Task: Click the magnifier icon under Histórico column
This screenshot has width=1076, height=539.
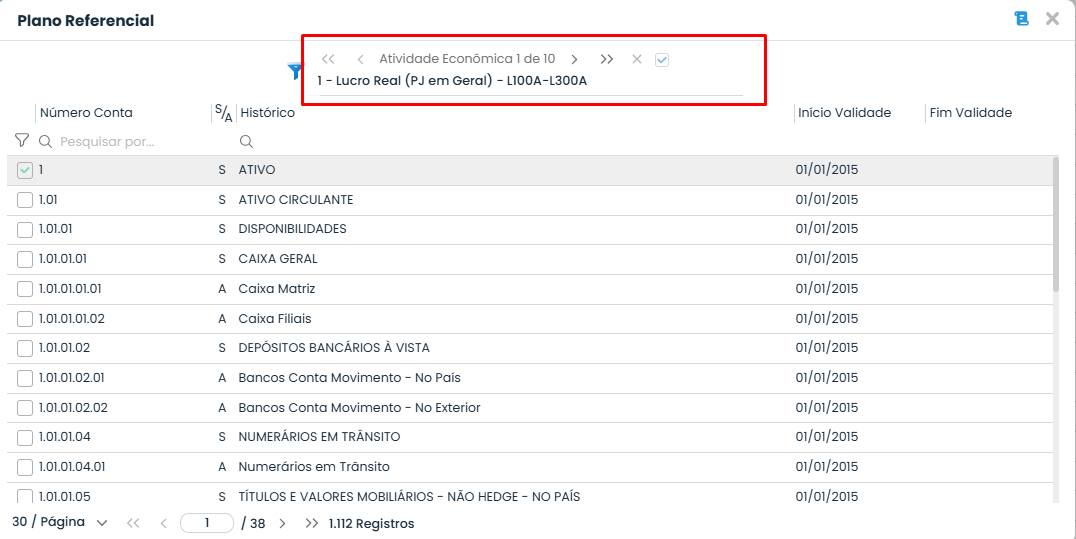Action: [x=246, y=141]
